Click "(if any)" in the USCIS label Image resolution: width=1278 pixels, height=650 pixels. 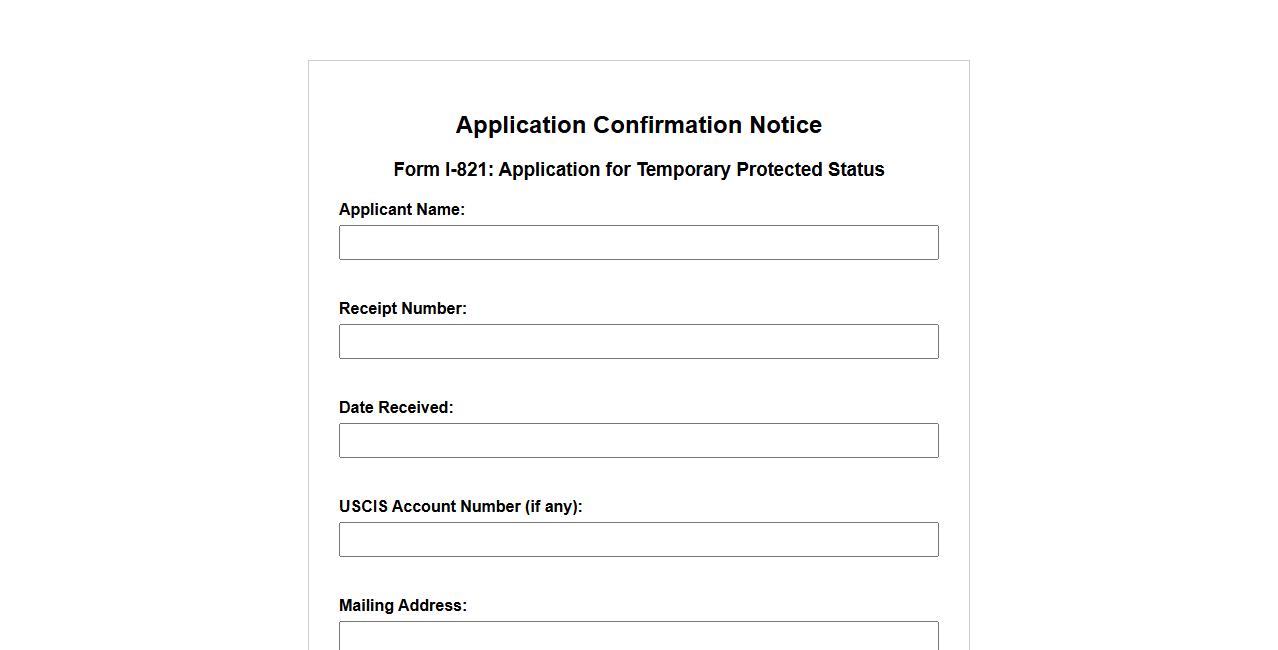coord(553,507)
